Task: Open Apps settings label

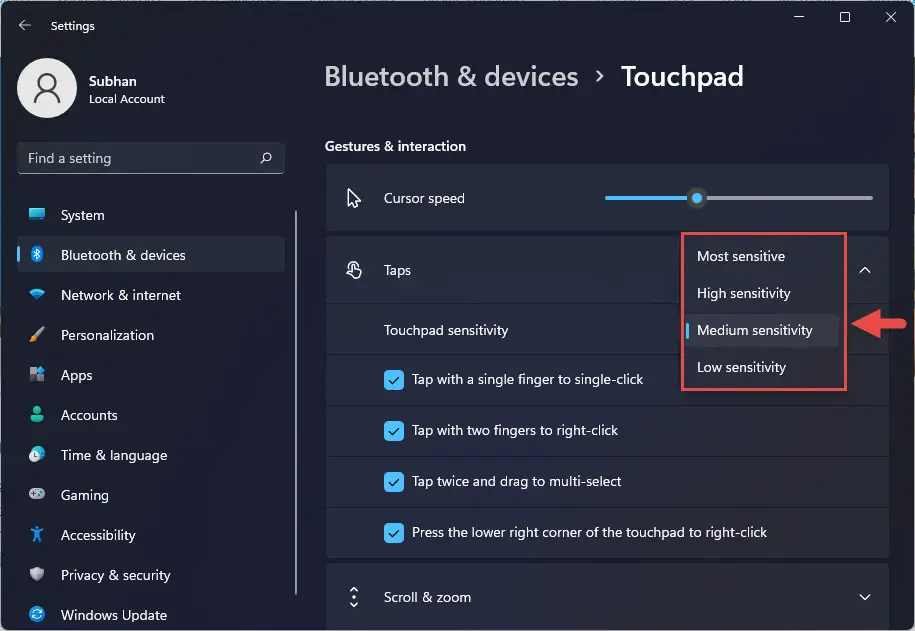Action: (x=76, y=375)
